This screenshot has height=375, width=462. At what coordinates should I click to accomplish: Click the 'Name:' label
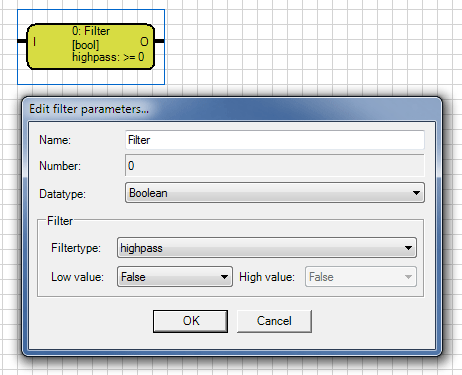(55, 140)
